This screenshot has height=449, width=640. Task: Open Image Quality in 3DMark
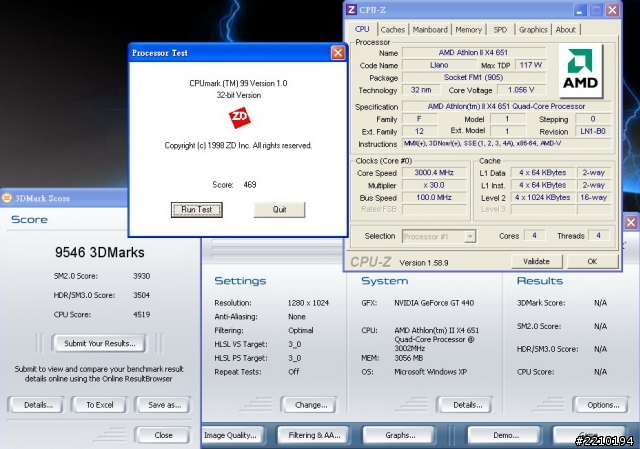(233, 435)
